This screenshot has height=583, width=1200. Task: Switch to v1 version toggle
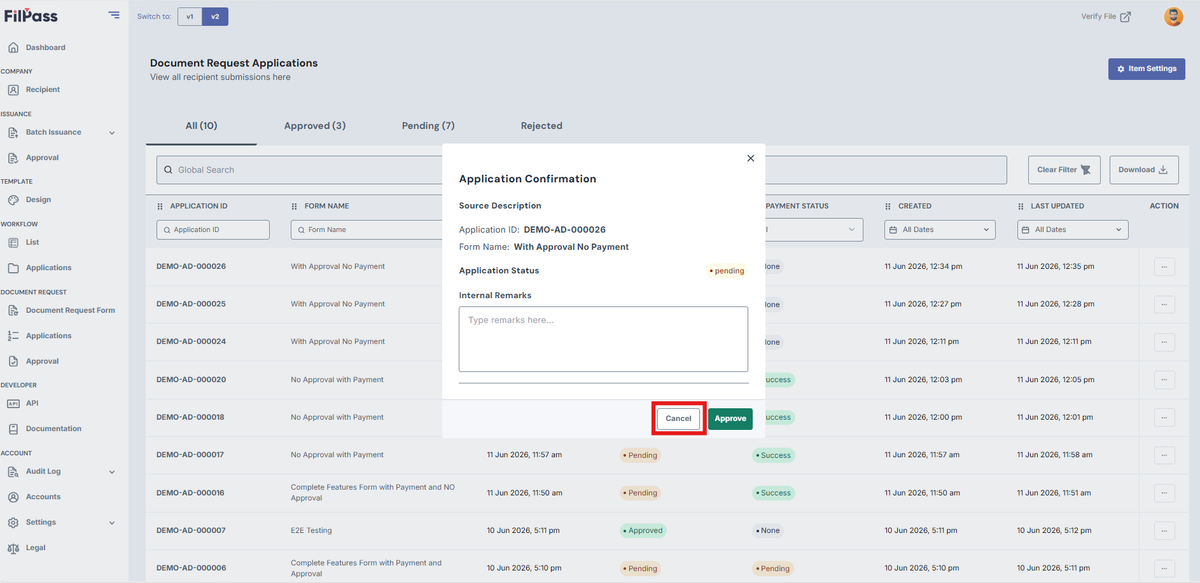coord(190,17)
